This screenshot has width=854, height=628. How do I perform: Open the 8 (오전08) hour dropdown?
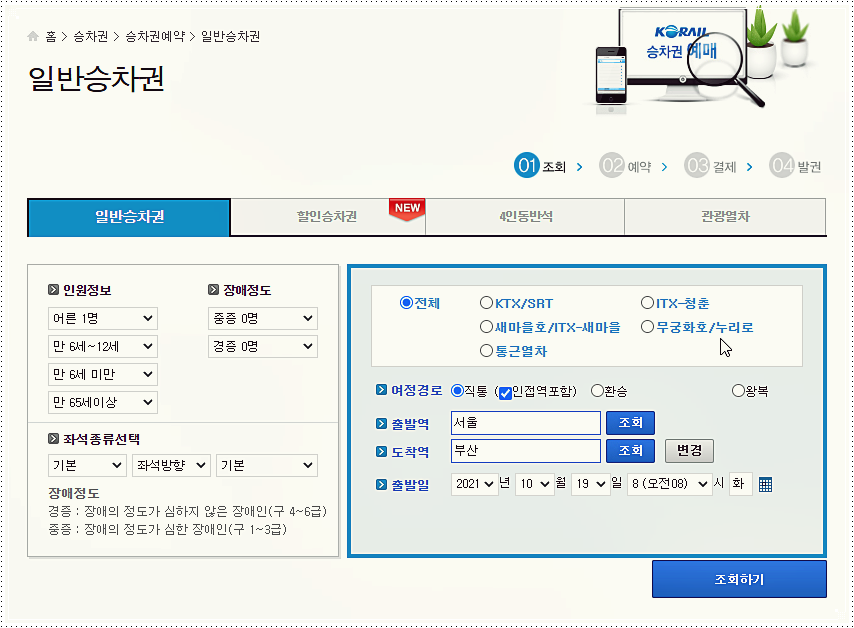670,484
